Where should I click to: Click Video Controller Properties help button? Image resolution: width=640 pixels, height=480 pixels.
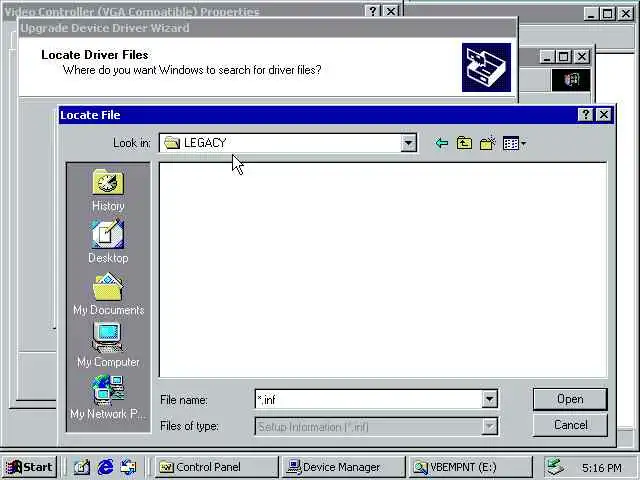373,11
